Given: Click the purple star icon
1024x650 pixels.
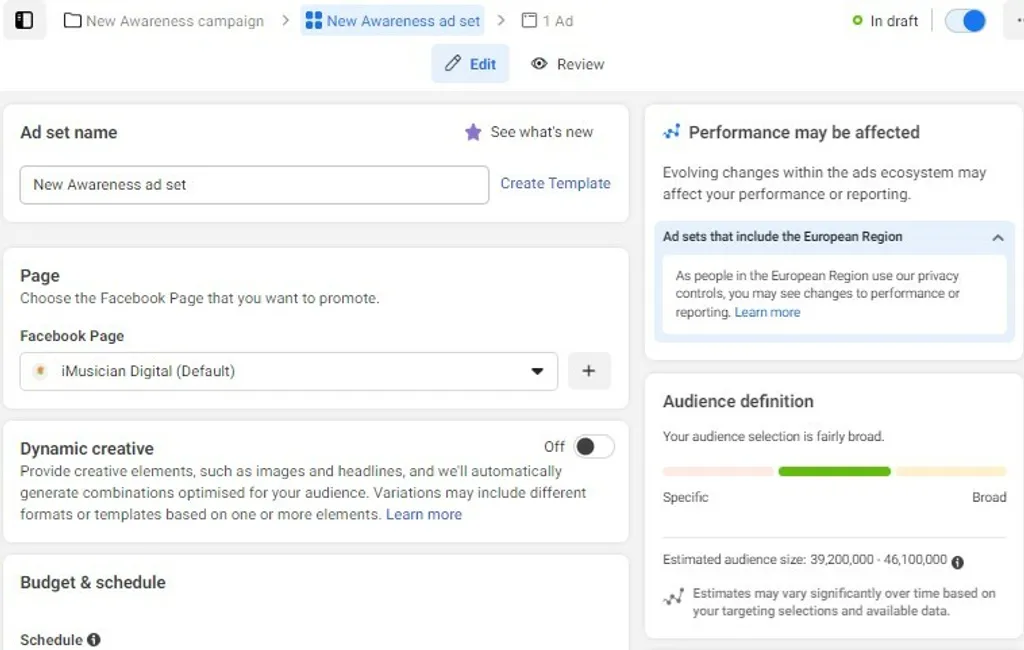Looking at the screenshot, I should pos(473,132).
